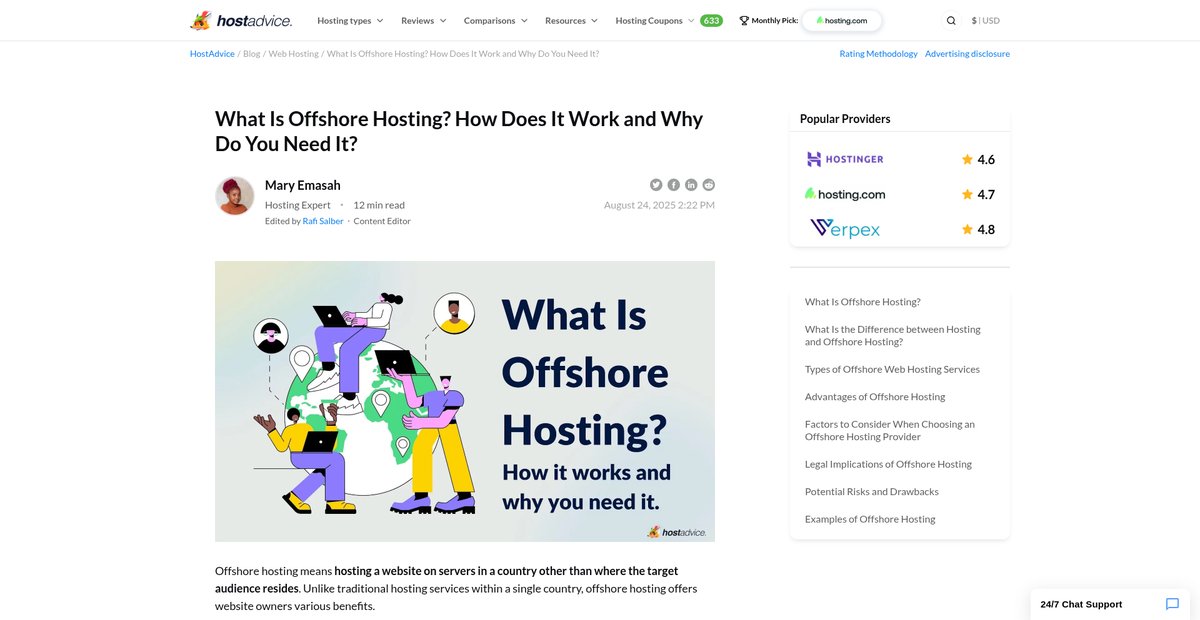1200x620 pixels.
Task: Jump to 'What Is Offshore Hosting?' section
Action: pyautogui.click(x=862, y=302)
